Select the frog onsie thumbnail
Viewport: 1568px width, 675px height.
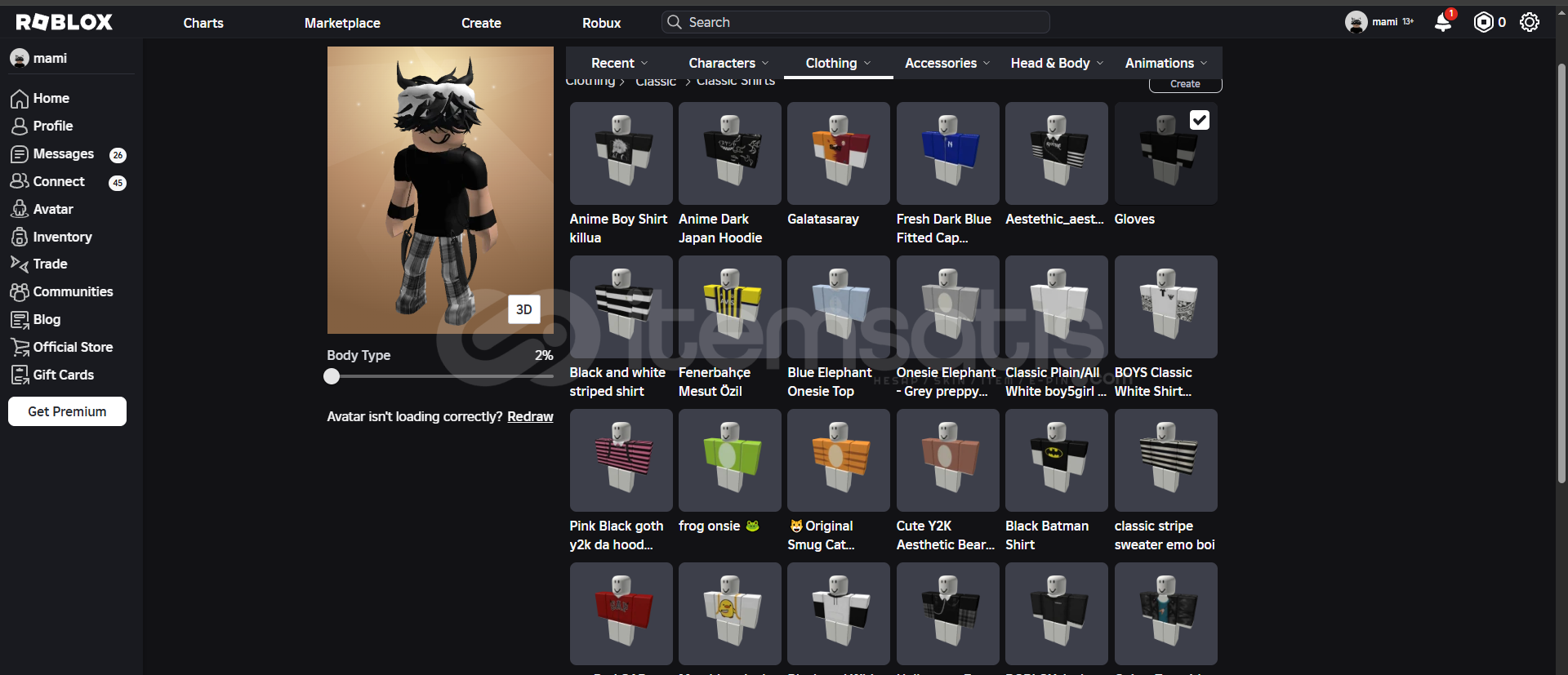[x=729, y=460]
